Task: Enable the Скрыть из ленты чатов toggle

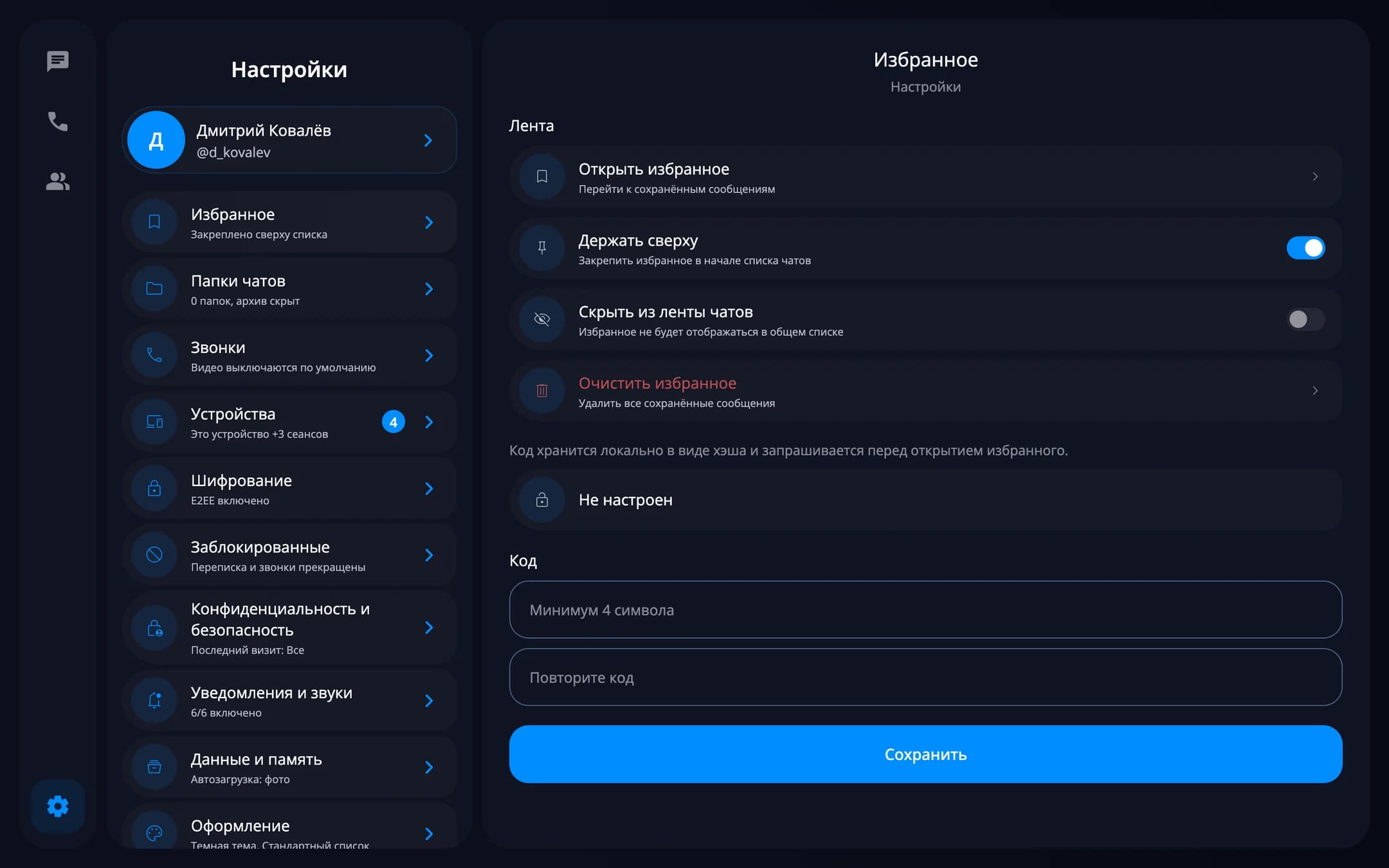Action: coord(1305,319)
